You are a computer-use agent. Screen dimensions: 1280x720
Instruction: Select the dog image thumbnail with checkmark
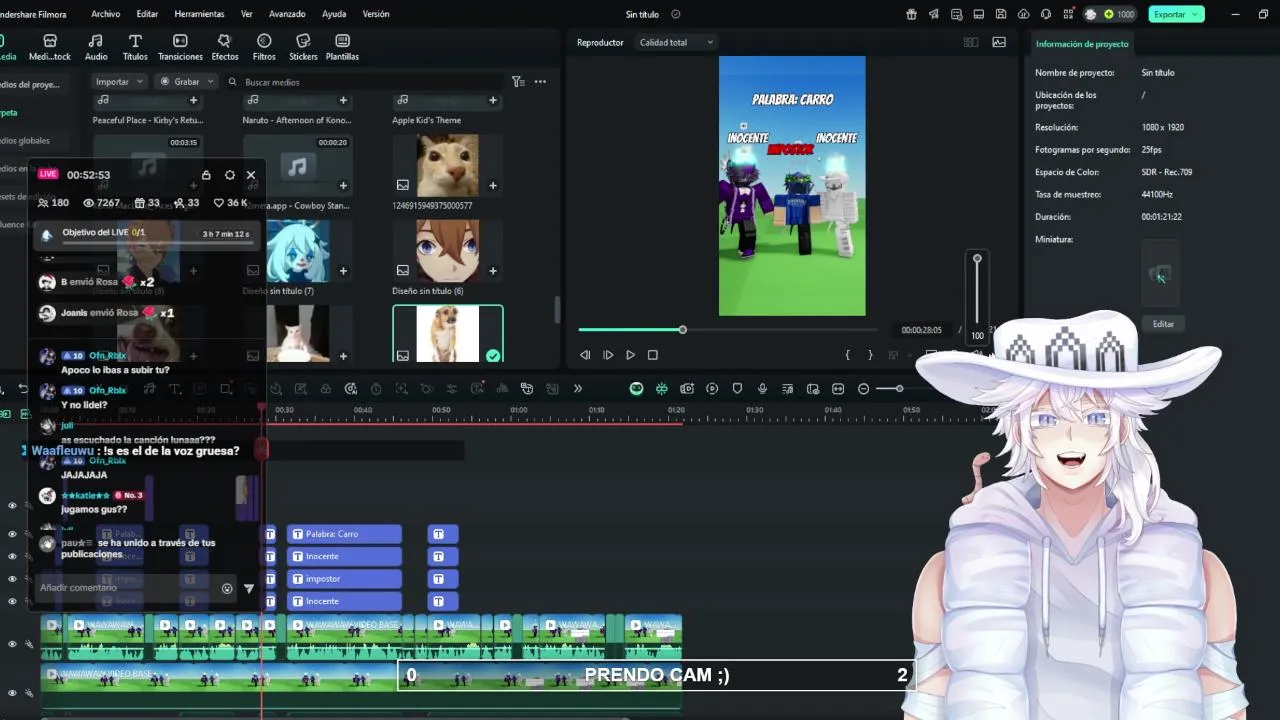coord(448,334)
